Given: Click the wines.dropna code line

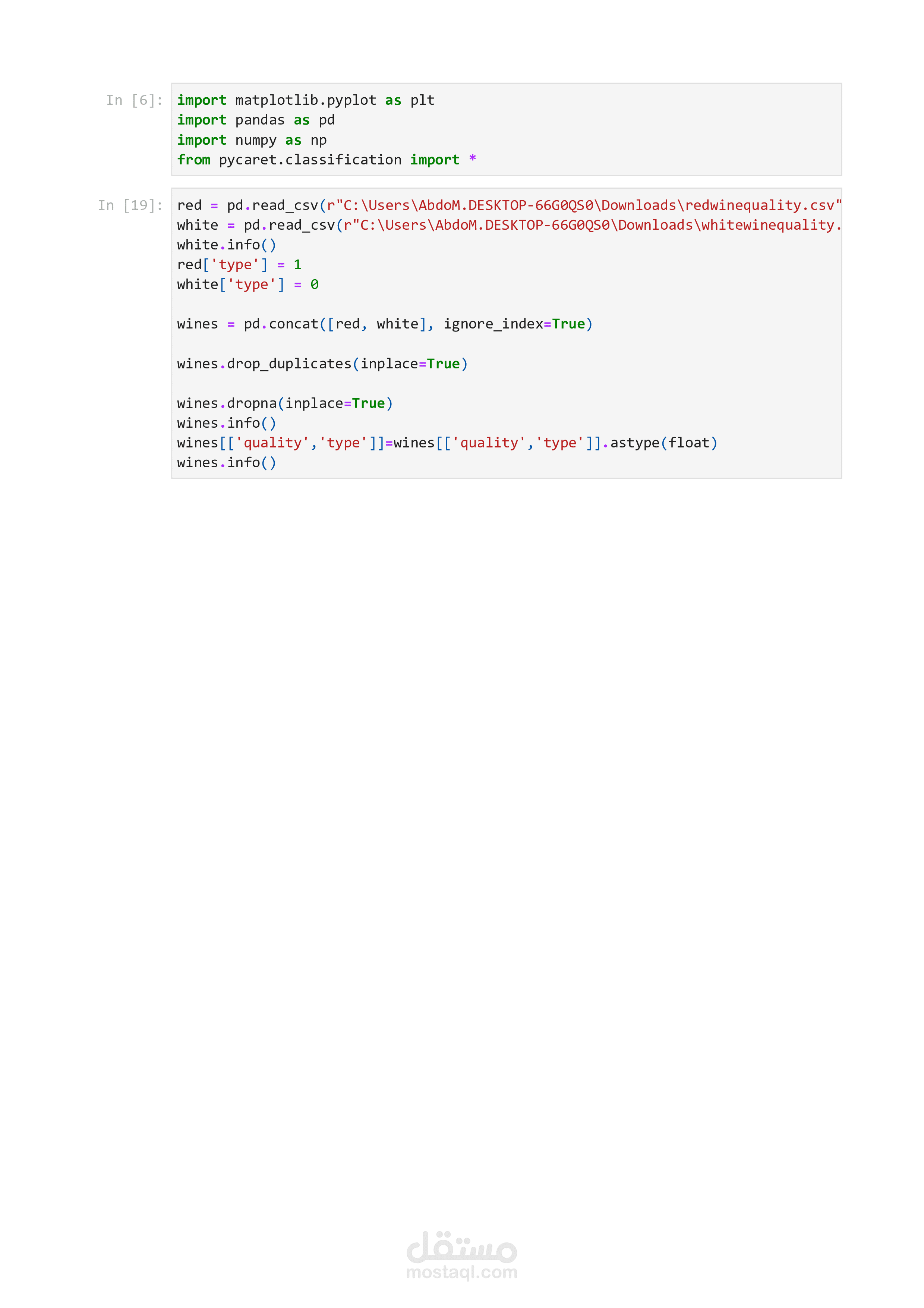Looking at the screenshot, I should point(285,403).
